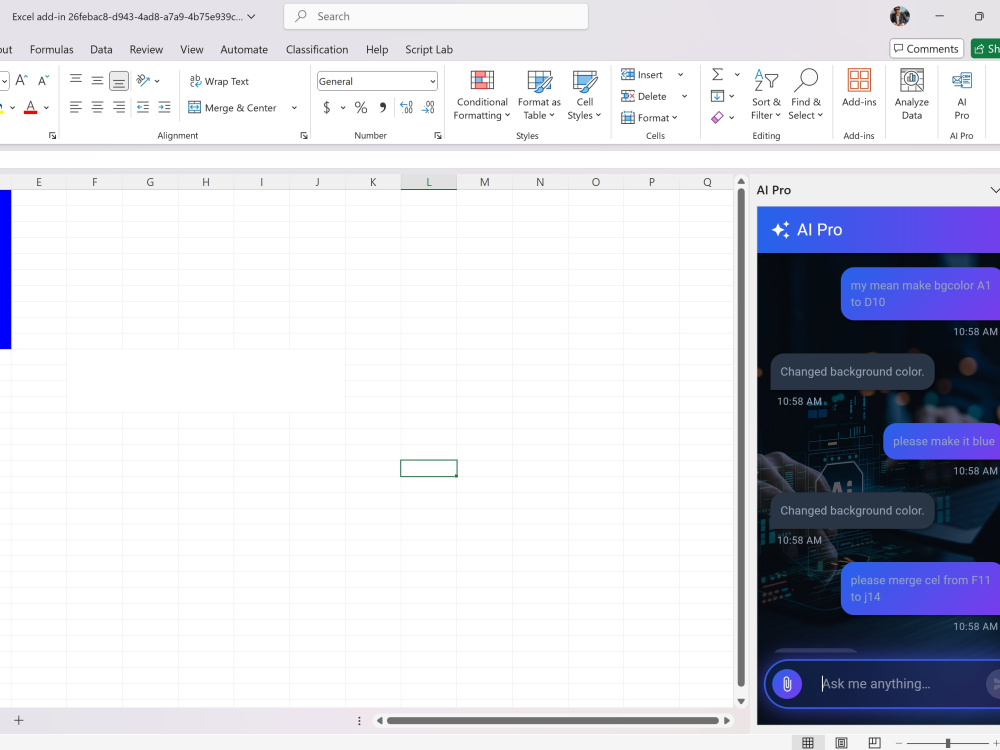Open Find & Select menu
The width and height of the screenshot is (1000, 750).
coord(805,95)
